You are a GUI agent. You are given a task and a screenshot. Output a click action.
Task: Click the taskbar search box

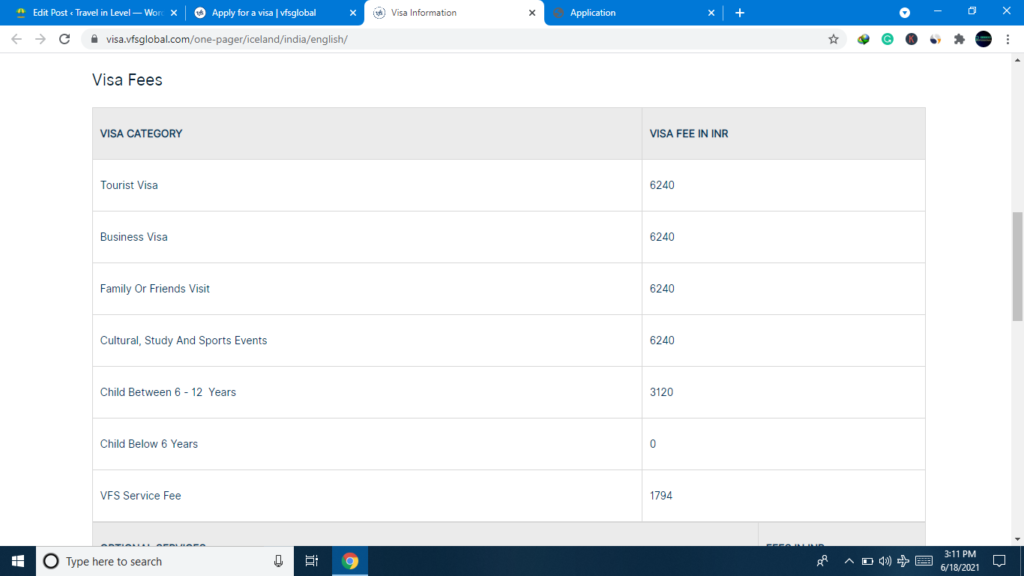tap(165, 561)
